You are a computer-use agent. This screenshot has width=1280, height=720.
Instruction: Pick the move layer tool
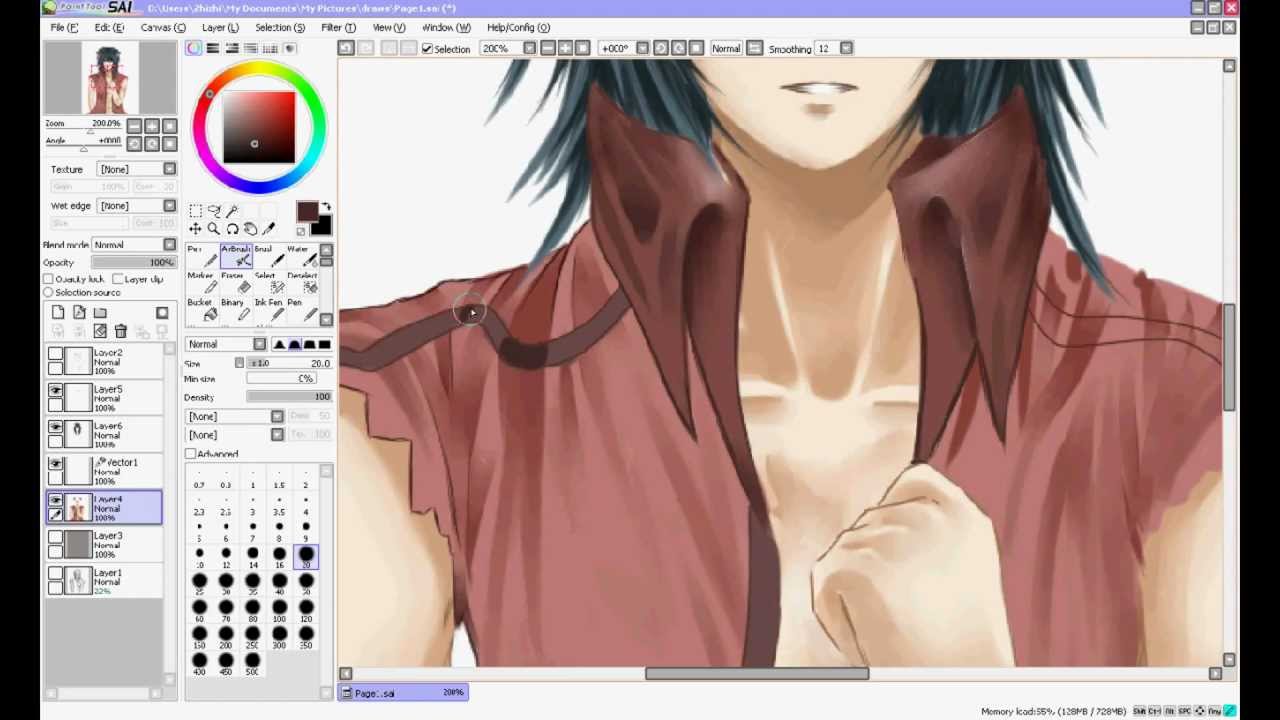tap(195, 229)
